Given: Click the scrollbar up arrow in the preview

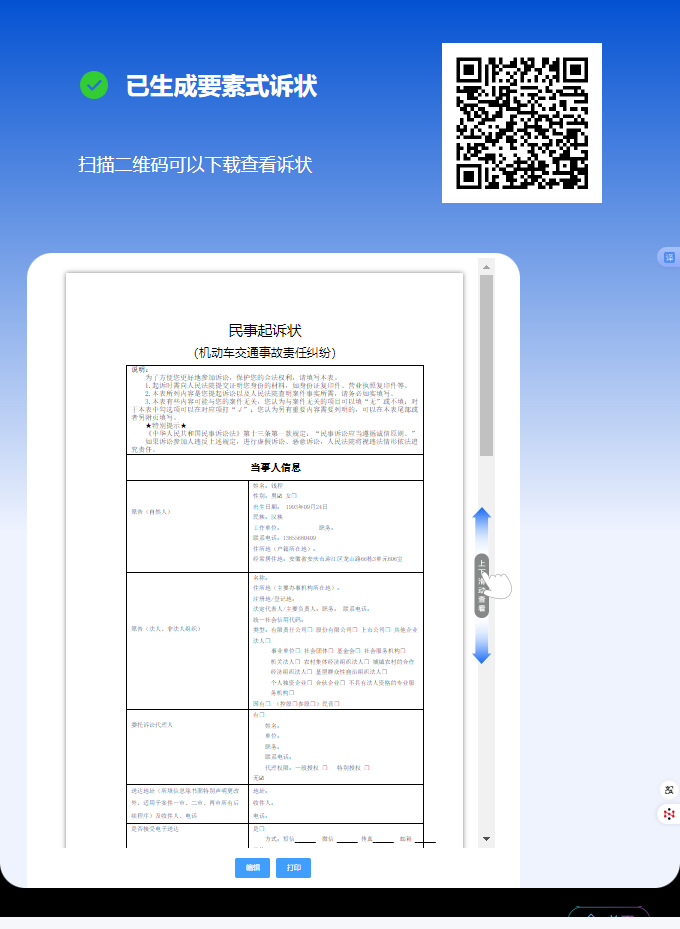Looking at the screenshot, I should pyautogui.click(x=486, y=267).
